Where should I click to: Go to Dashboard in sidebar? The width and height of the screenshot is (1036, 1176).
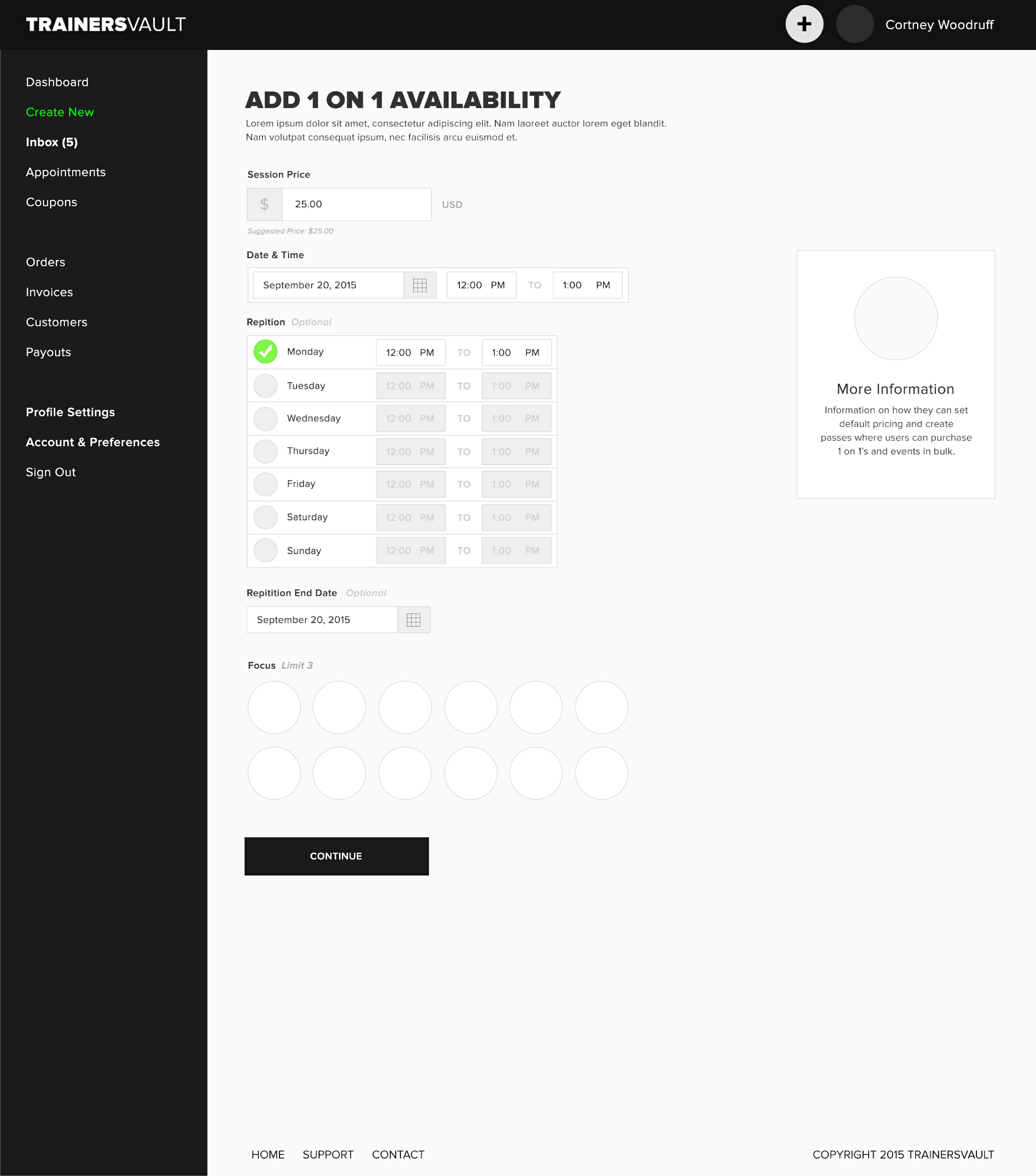pos(57,82)
